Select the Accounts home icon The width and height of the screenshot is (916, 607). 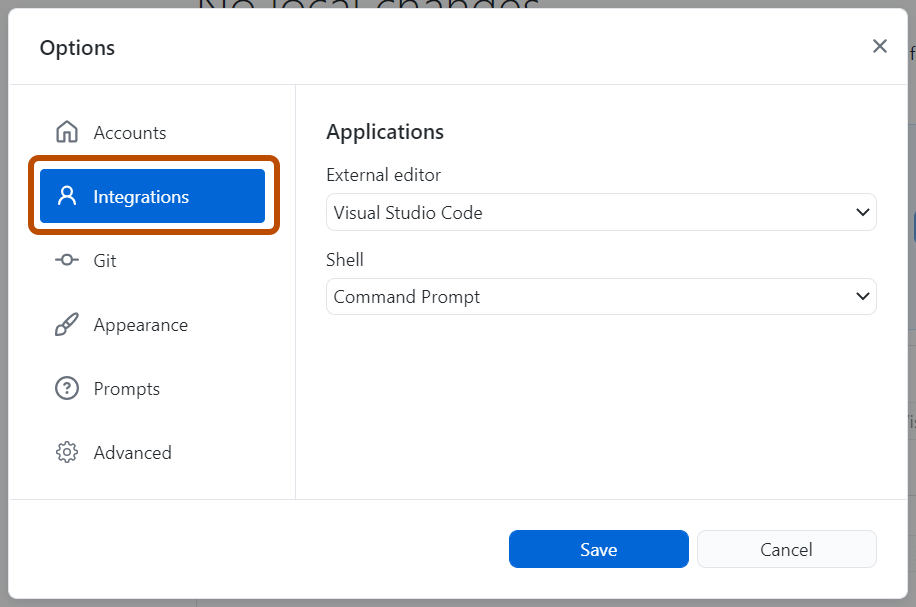(66, 131)
